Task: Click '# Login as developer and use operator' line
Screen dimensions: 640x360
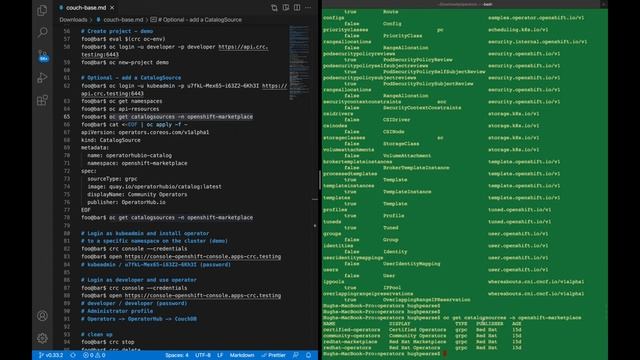Action: (139, 280)
